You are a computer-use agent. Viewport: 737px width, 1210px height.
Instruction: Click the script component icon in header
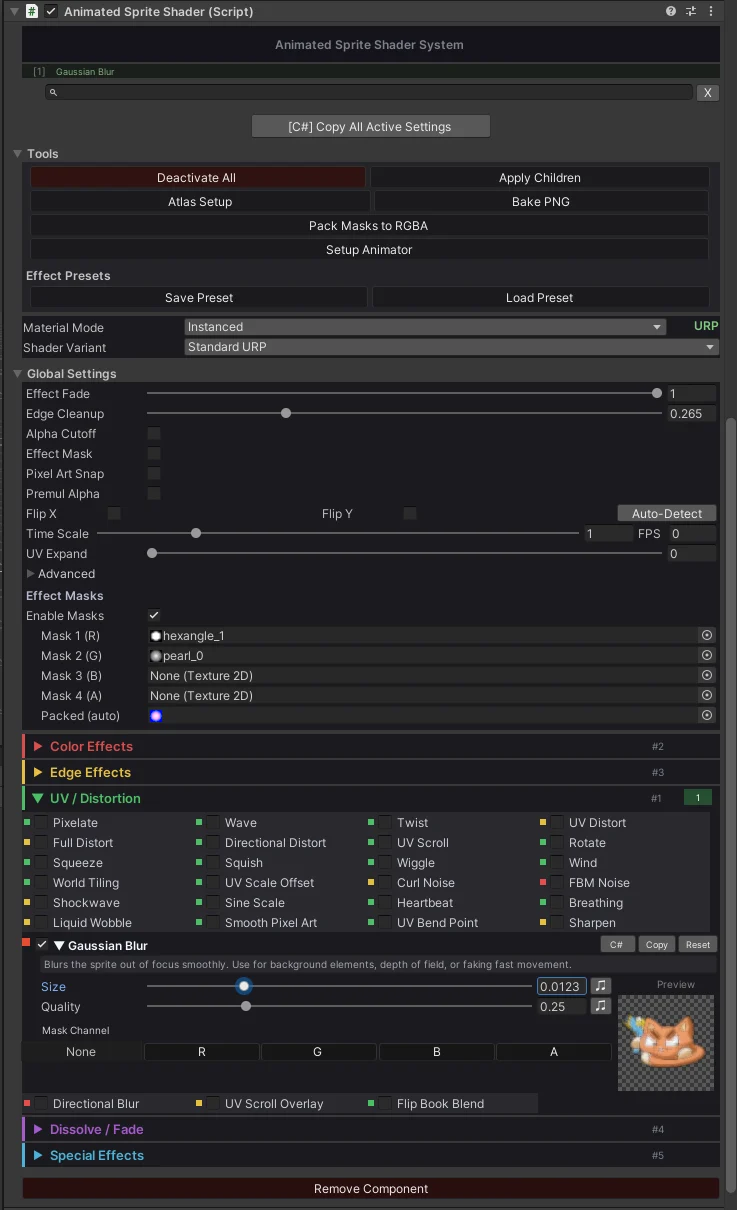tap(32, 11)
